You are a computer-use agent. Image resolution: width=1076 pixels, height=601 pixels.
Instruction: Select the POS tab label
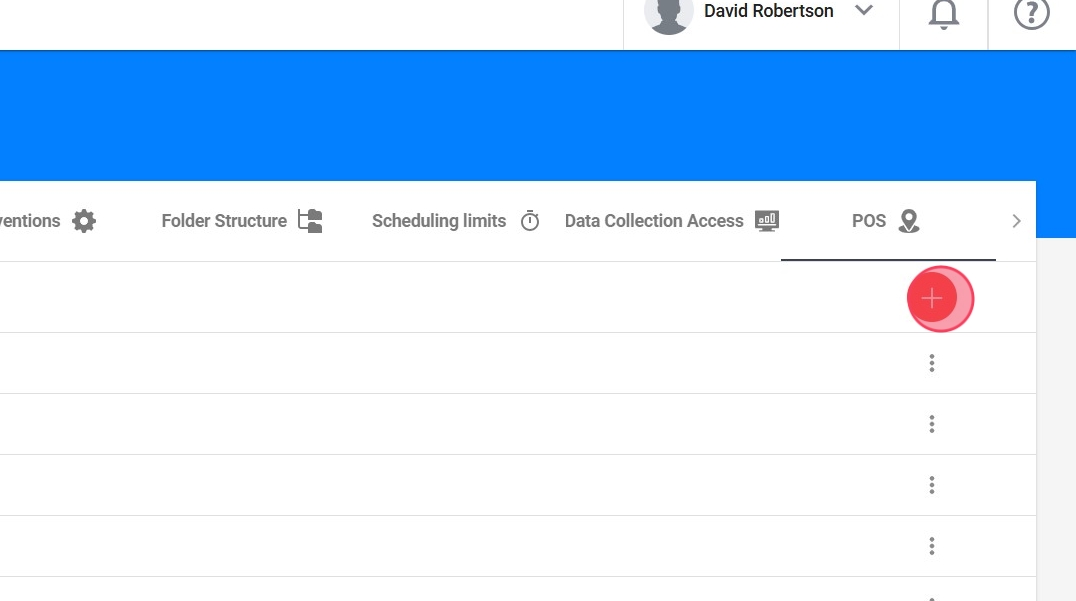[869, 221]
